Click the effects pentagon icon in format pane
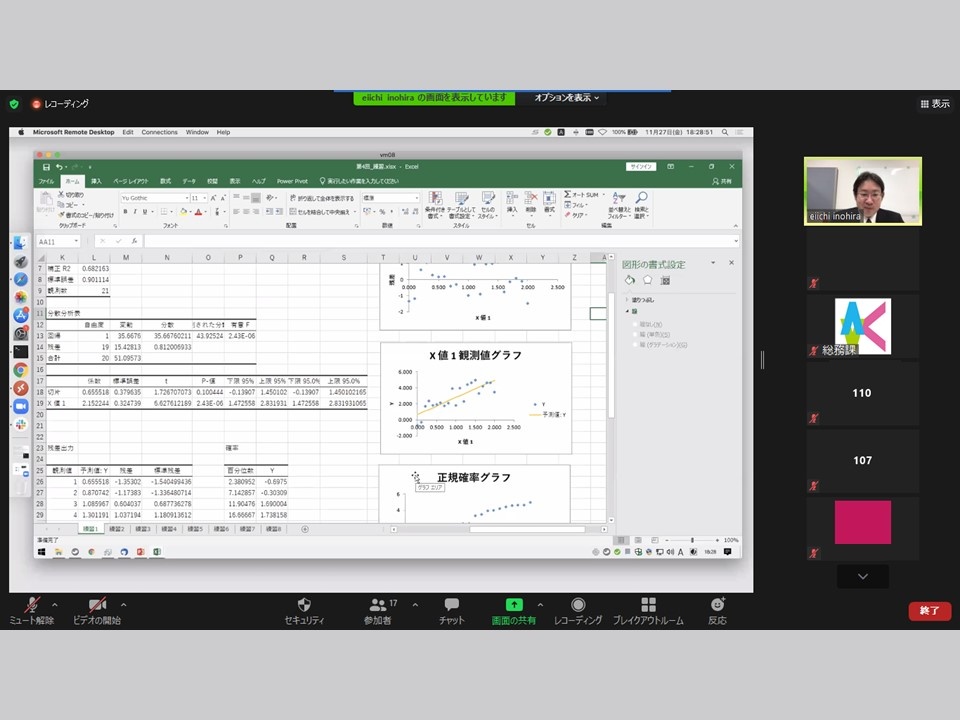 point(648,280)
